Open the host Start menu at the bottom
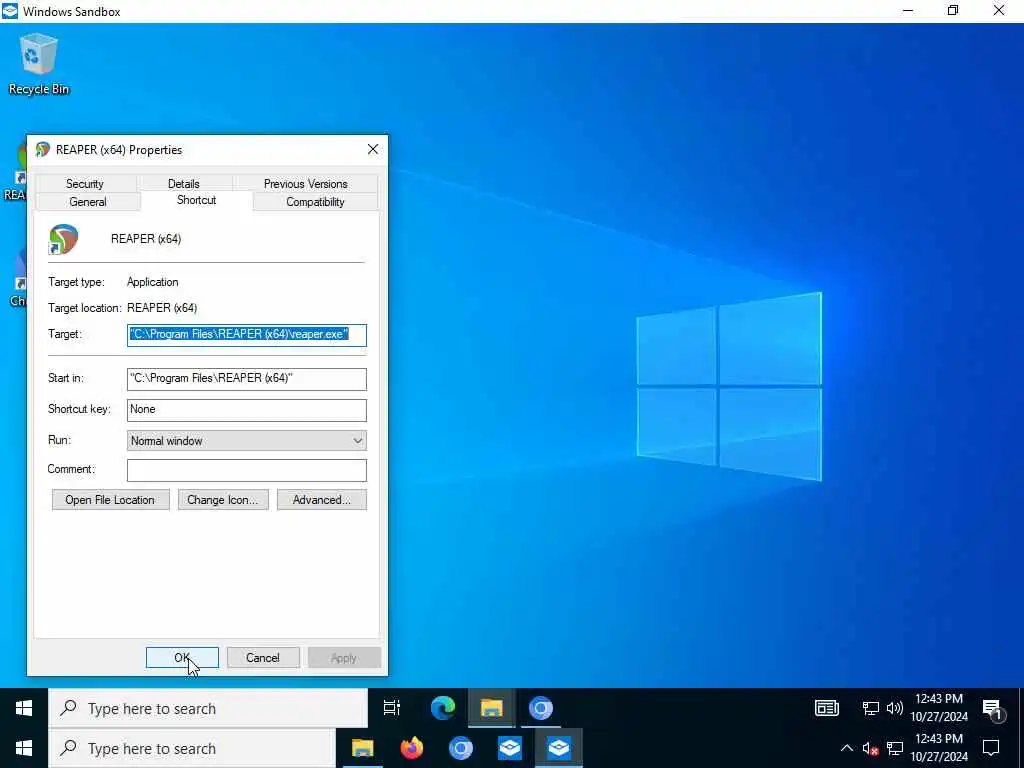 [24, 748]
